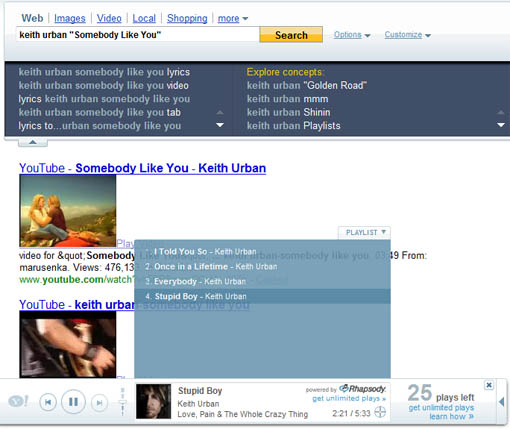Image resolution: width=510 pixels, height=429 pixels.
Task: Select the Web search tab
Action: pos(32,18)
